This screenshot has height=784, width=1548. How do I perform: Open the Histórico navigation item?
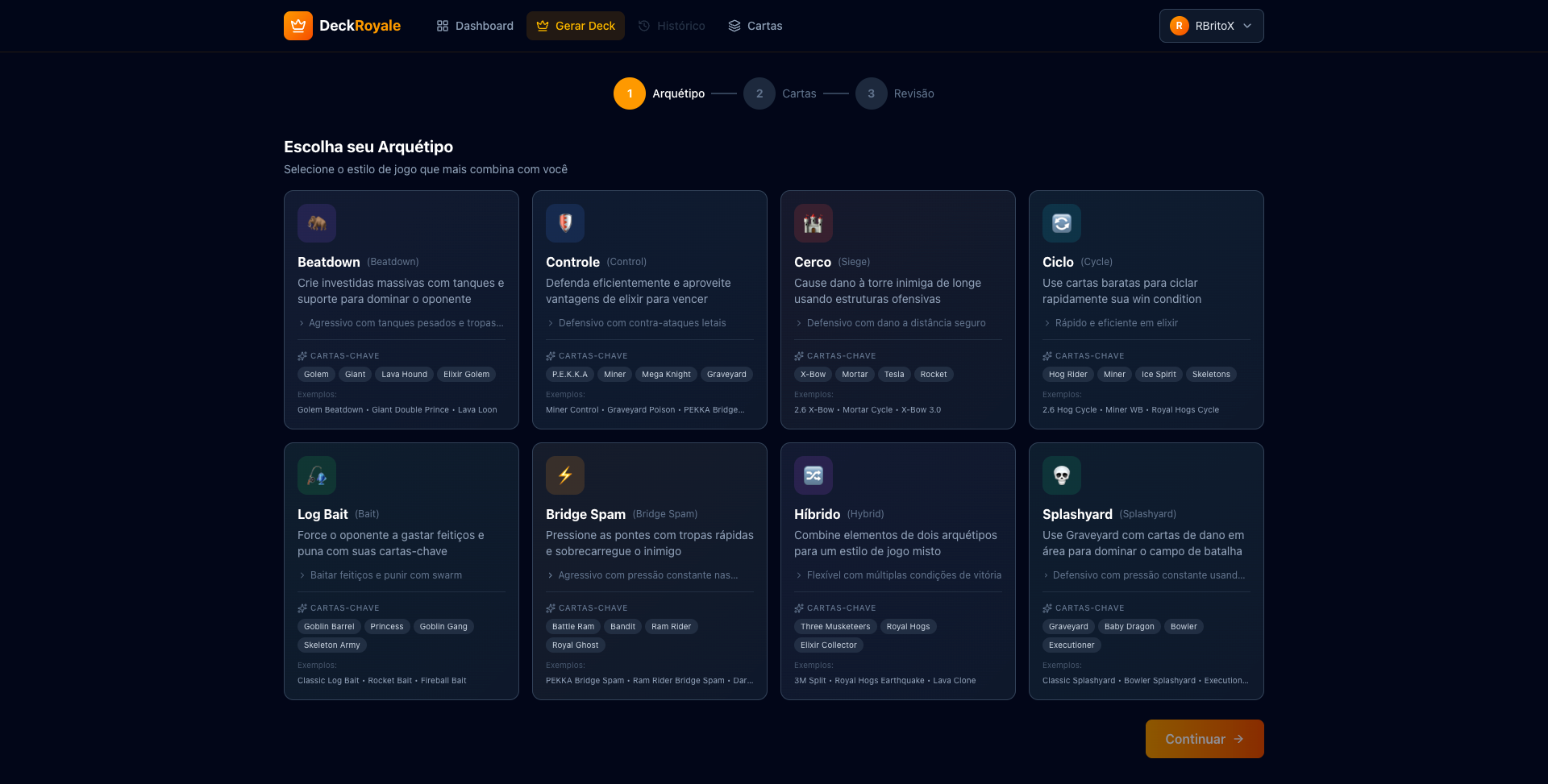672,26
